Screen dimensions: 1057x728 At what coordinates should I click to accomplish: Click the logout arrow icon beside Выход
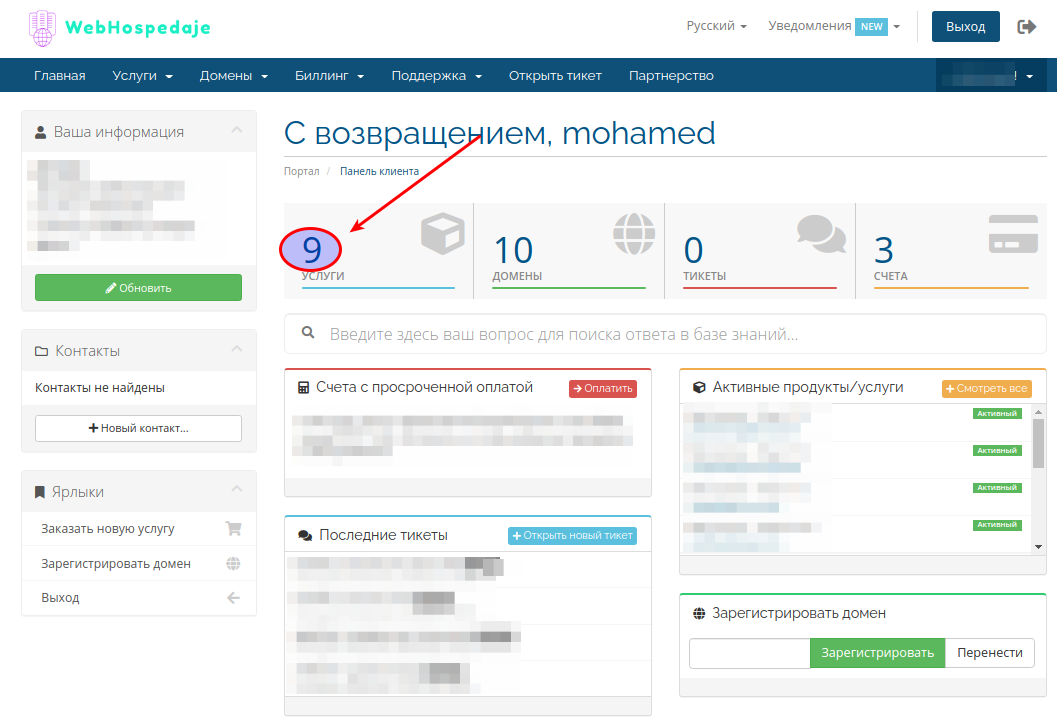coord(1026,27)
